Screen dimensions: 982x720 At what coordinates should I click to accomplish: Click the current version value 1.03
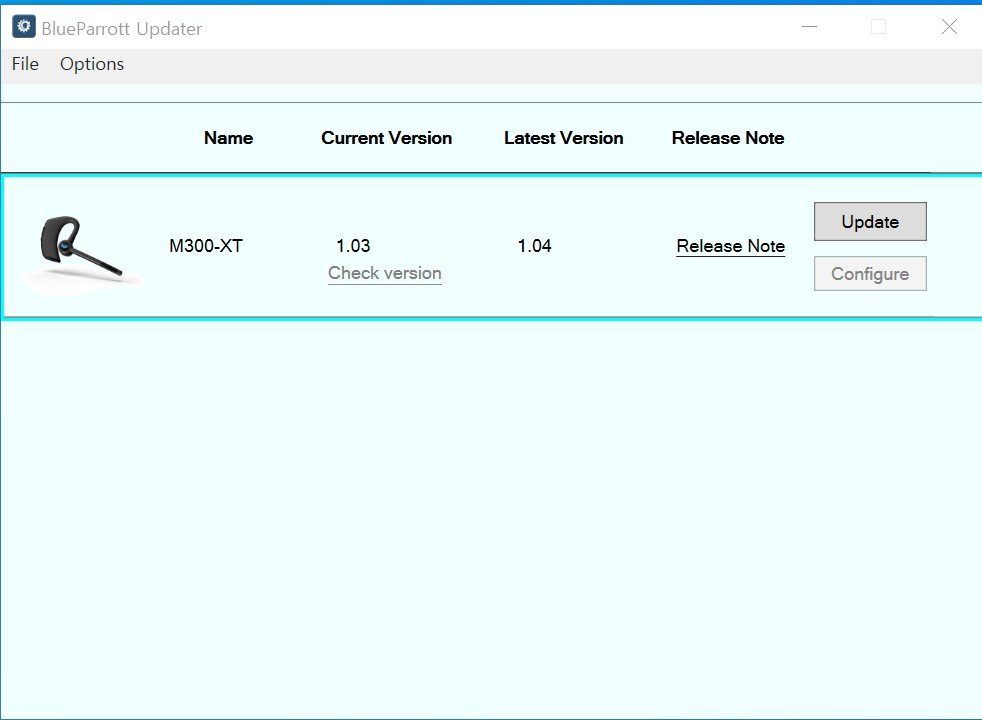(353, 246)
